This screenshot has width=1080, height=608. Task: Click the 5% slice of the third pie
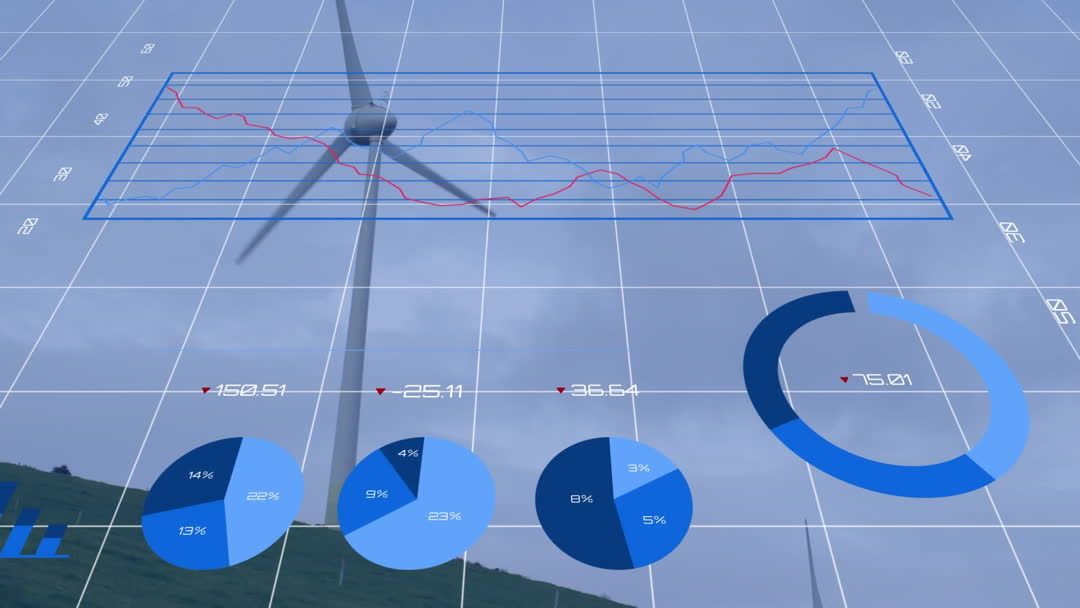655,518
